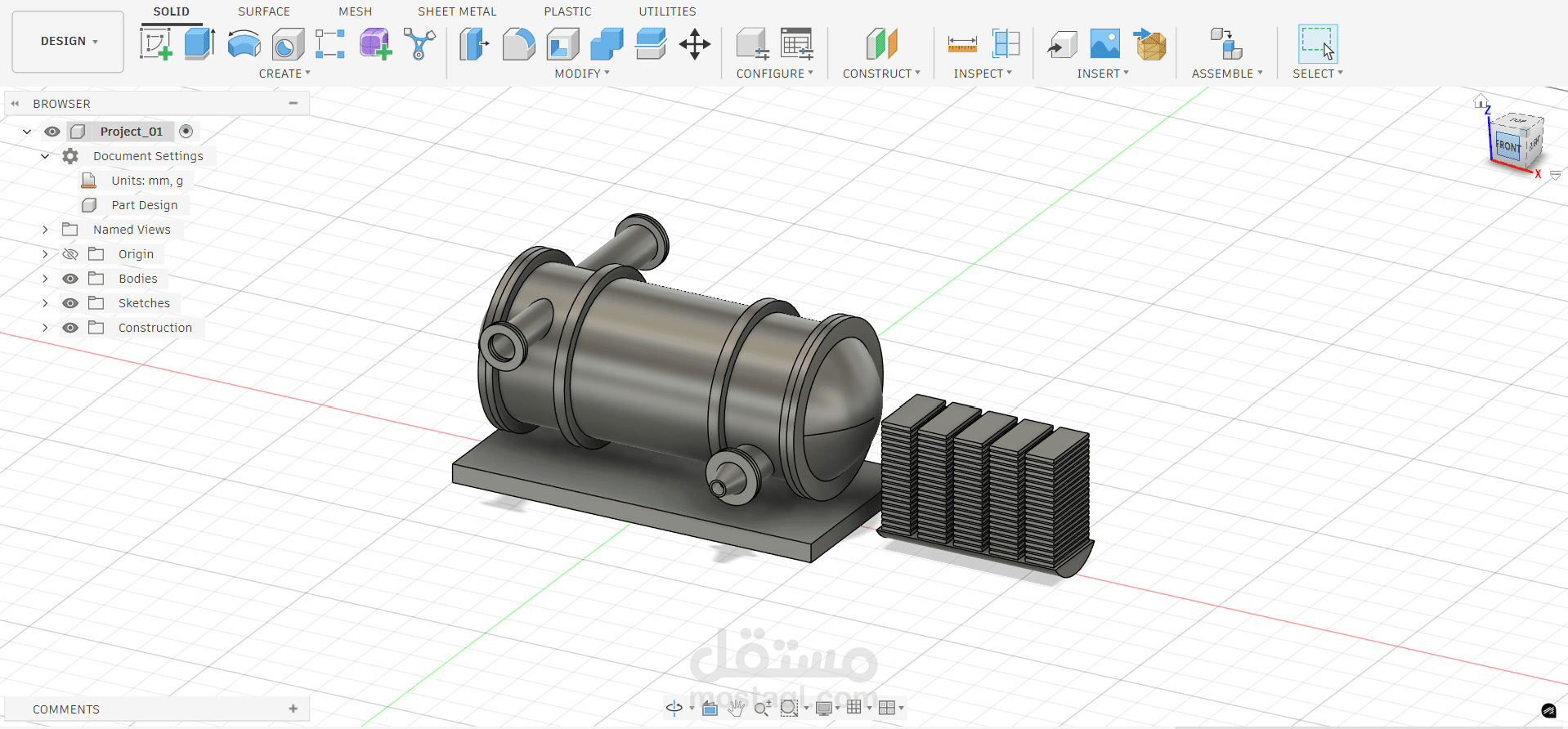Hide the Sketches folder

click(70, 303)
